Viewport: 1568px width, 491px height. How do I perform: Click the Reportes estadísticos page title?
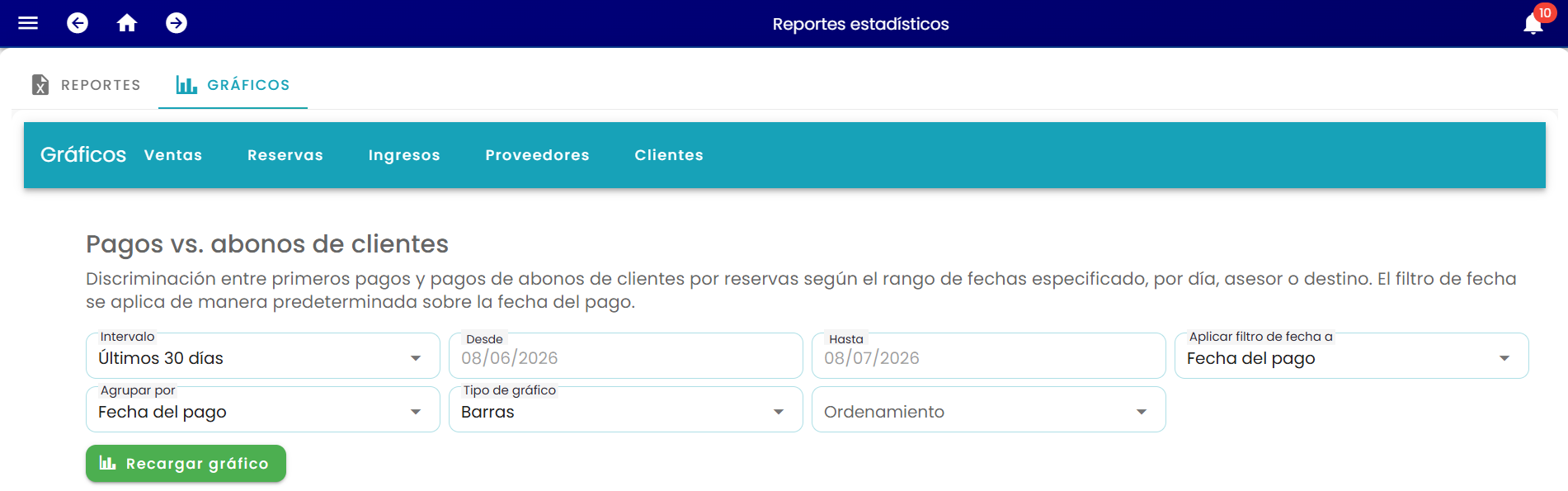coord(860,24)
